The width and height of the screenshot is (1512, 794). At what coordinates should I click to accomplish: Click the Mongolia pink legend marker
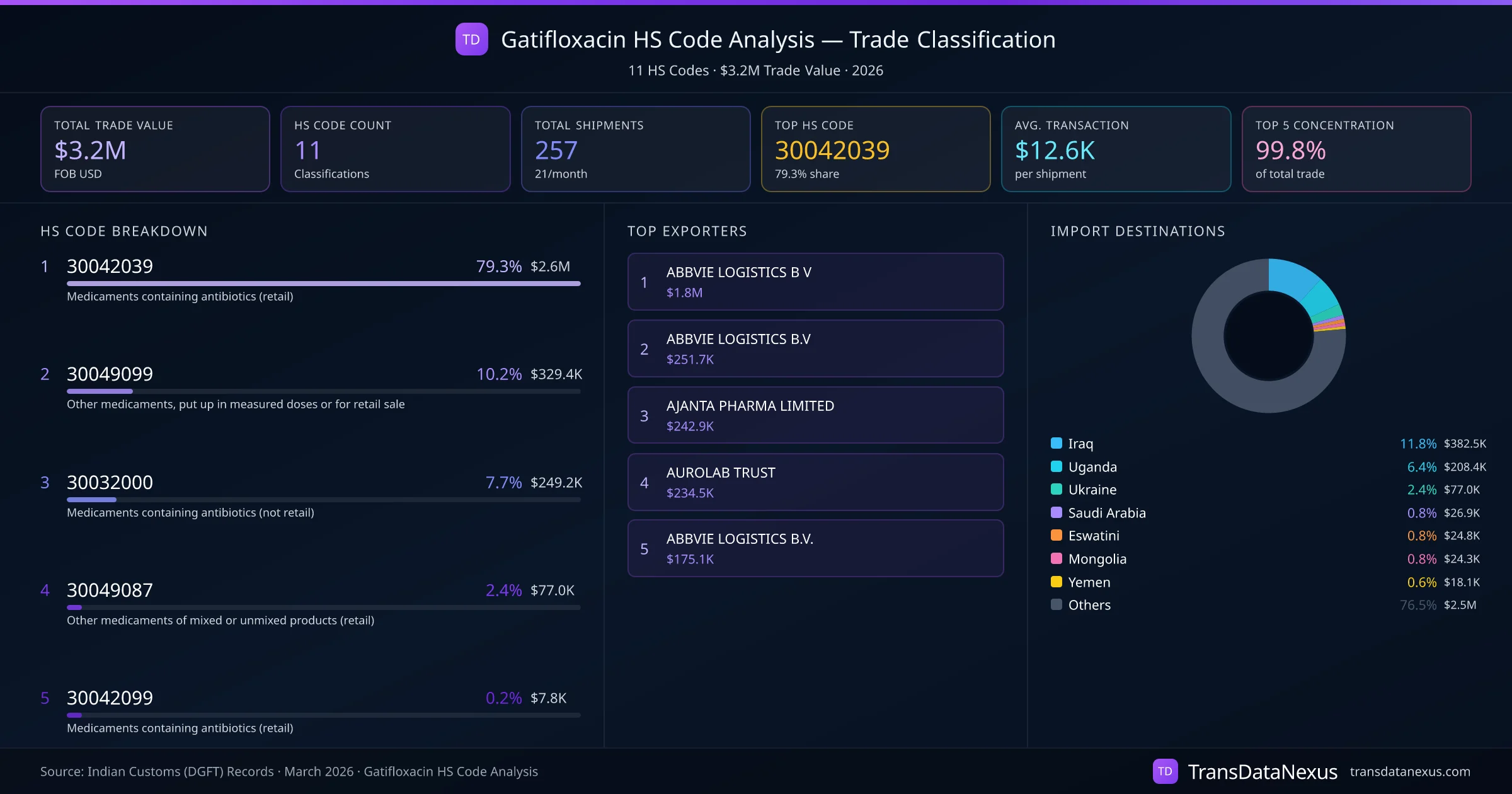[x=1056, y=558]
